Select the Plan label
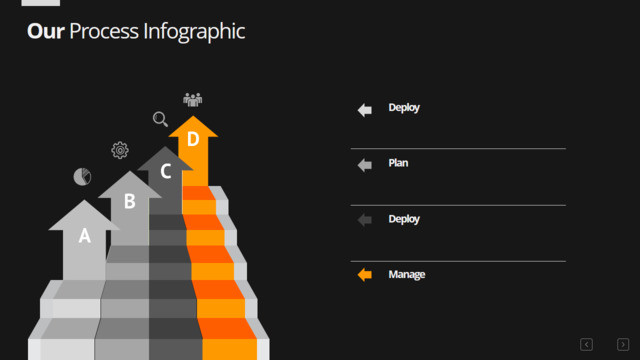This screenshot has height=360, width=640. [398, 163]
